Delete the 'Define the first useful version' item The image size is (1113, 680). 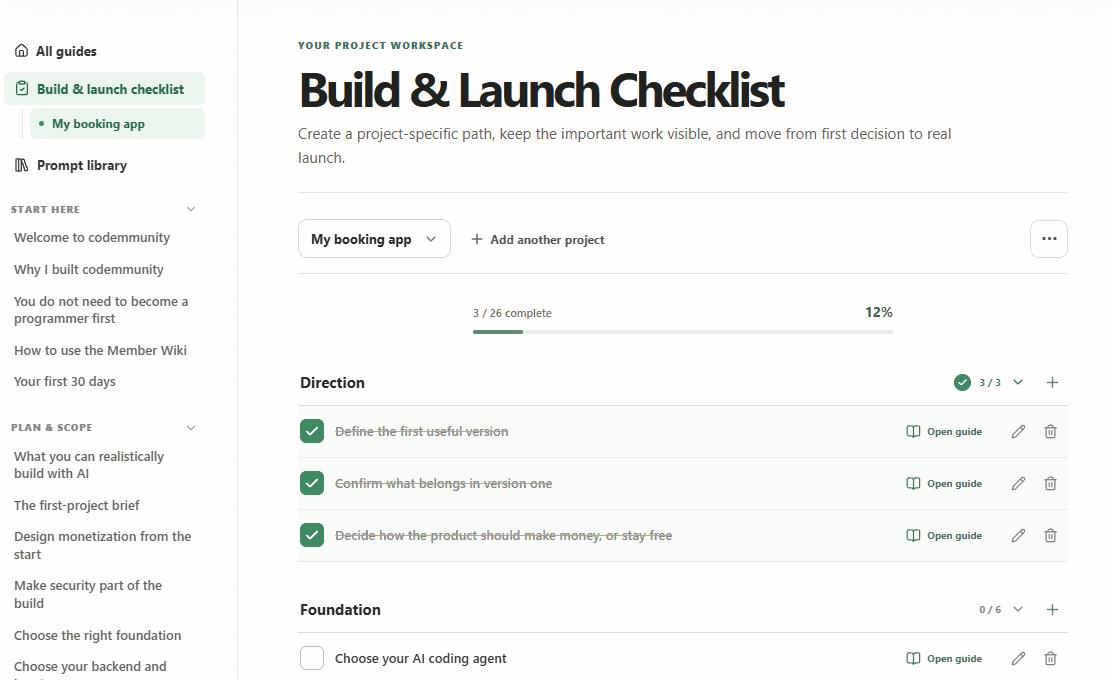coord(1051,432)
